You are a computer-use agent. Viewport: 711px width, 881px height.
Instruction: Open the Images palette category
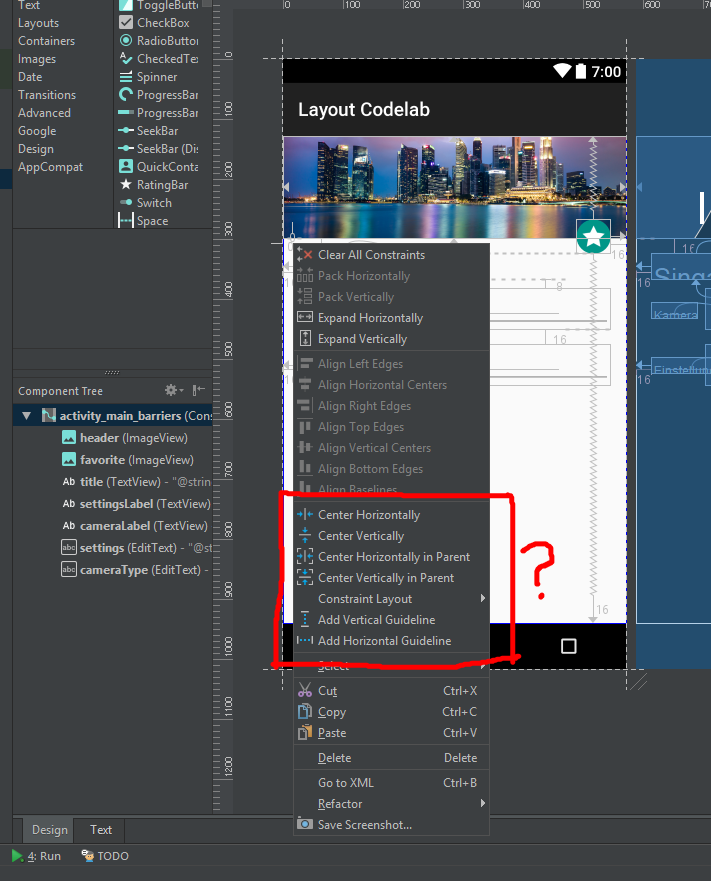(37, 59)
